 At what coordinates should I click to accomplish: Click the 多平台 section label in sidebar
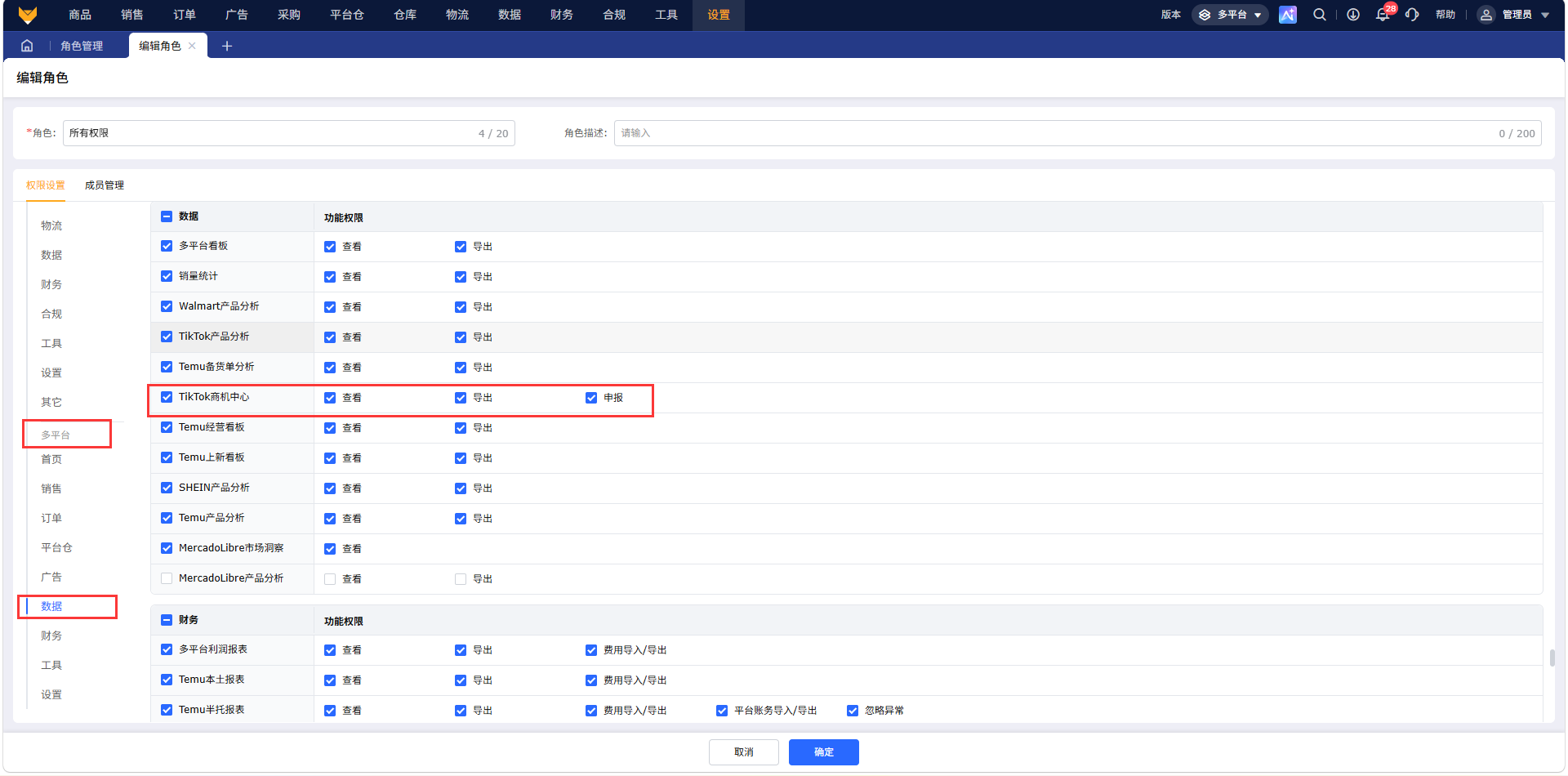click(56, 435)
